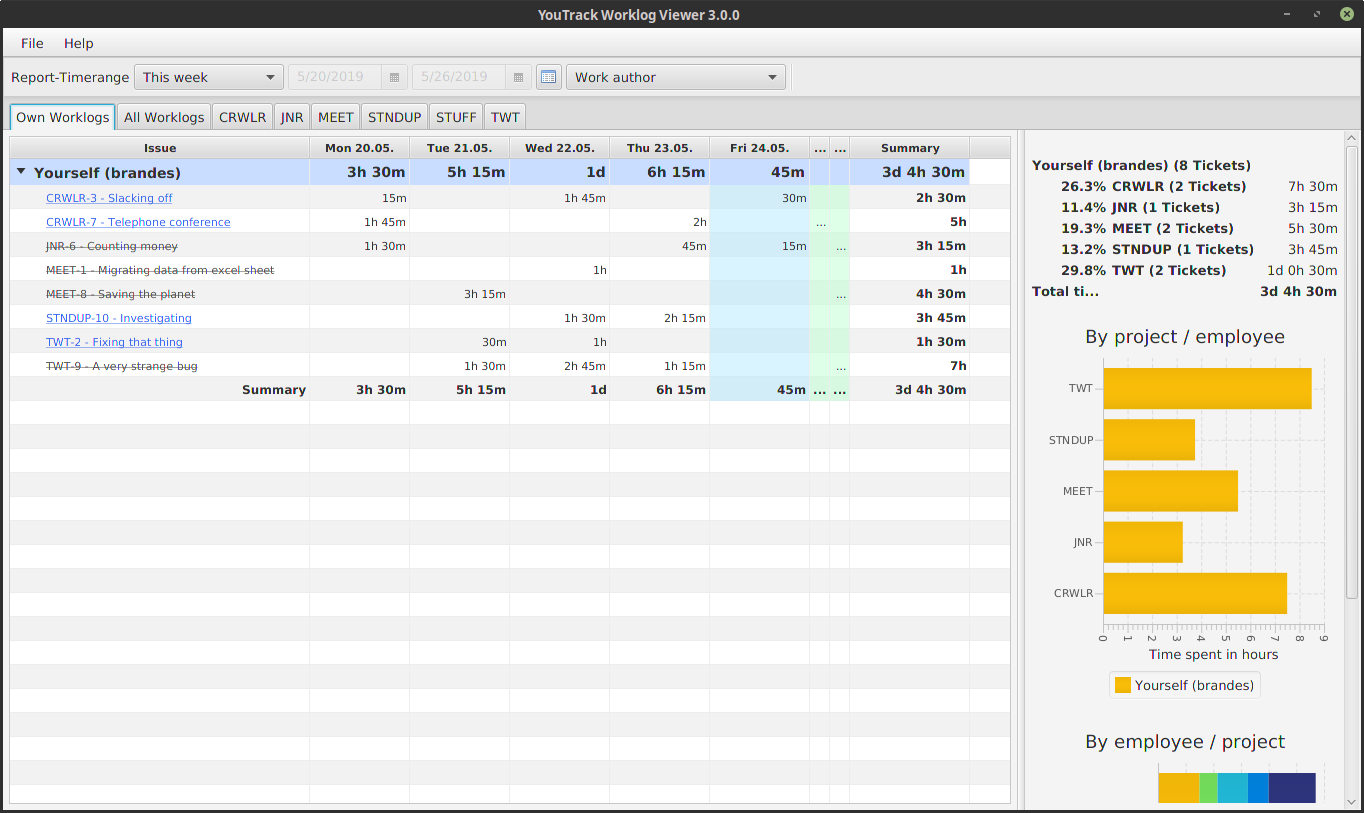Switch to the JNR tab

[x=292, y=117]
